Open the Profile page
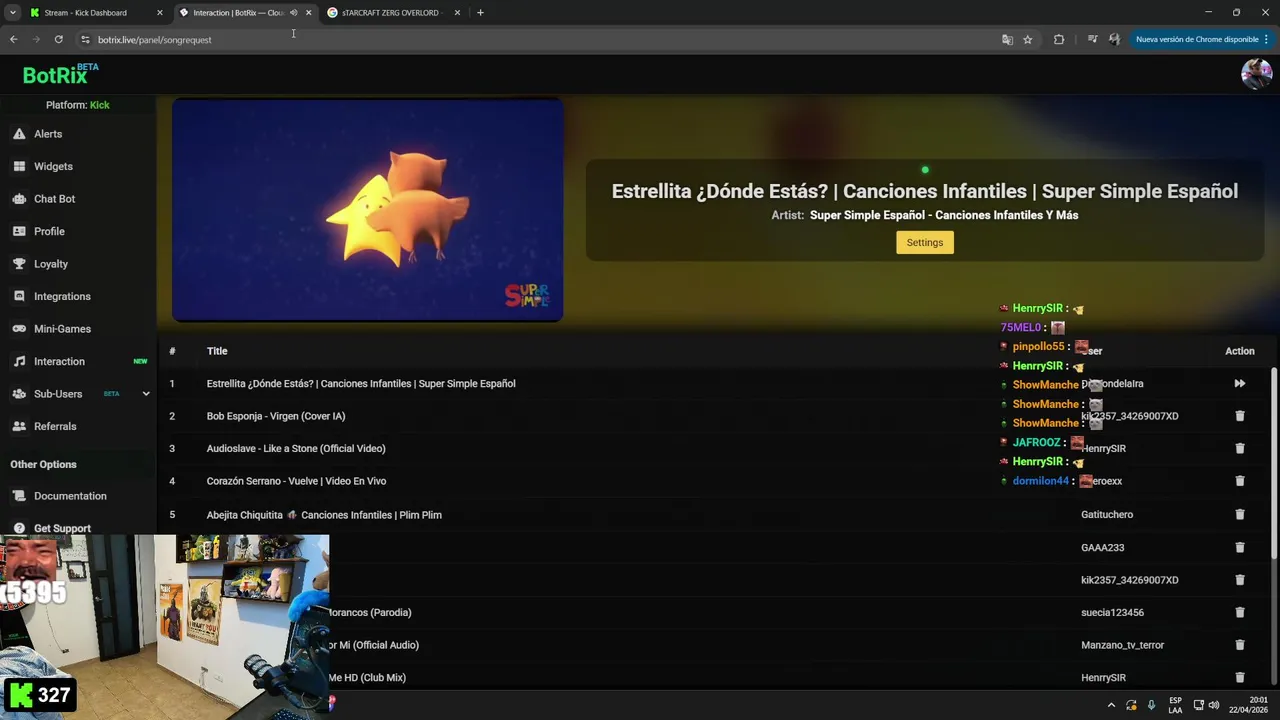The height and width of the screenshot is (720, 1280). point(49,231)
